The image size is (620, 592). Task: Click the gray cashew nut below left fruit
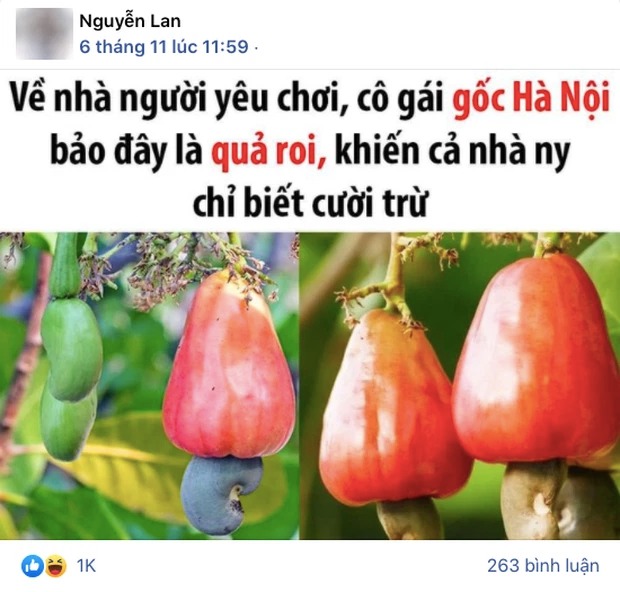(221, 494)
